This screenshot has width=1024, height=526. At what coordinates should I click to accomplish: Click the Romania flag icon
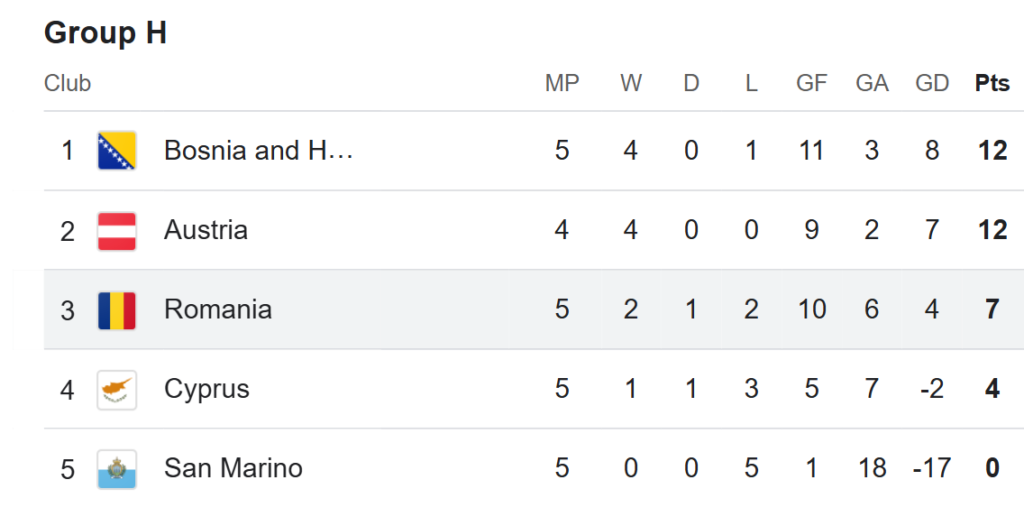[x=117, y=310]
